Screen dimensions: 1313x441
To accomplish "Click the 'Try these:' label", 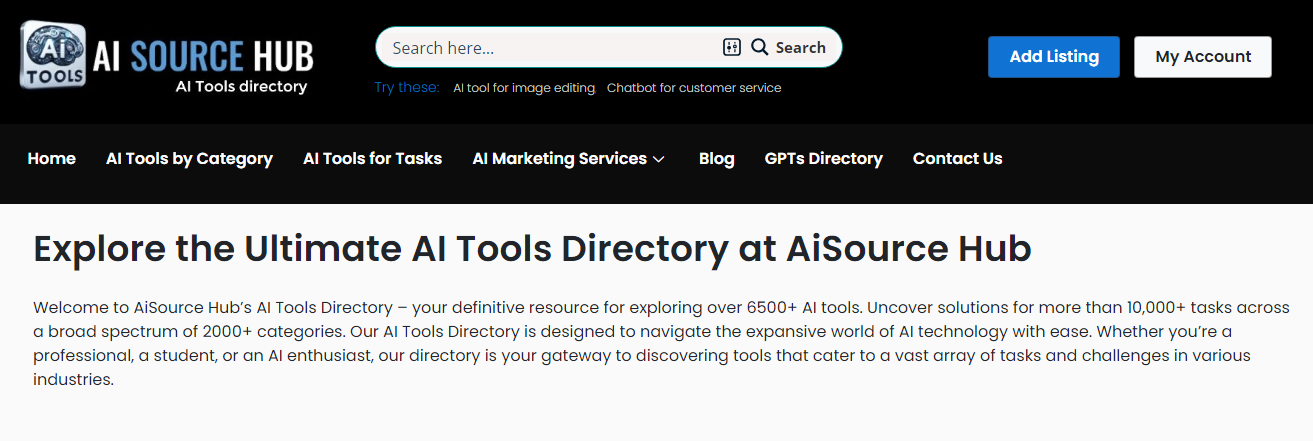I will point(407,88).
